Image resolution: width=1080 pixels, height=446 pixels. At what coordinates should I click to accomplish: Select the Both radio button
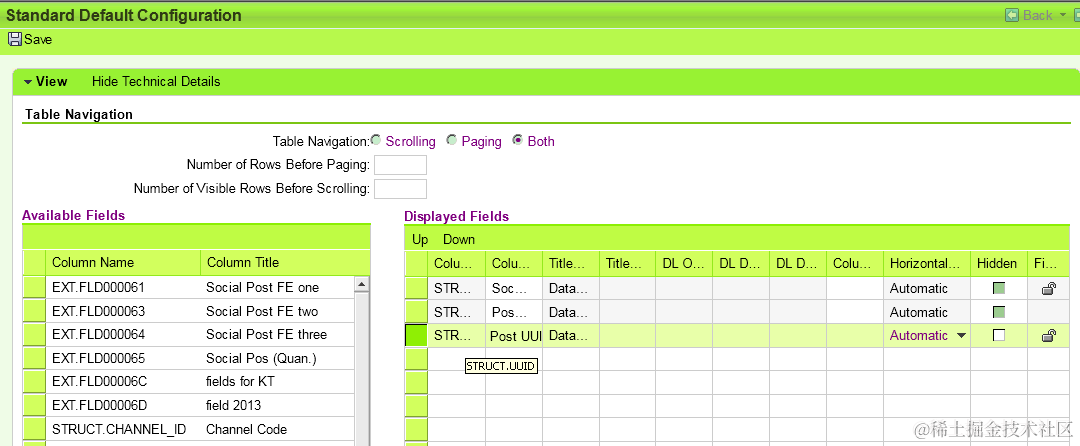click(518, 140)
